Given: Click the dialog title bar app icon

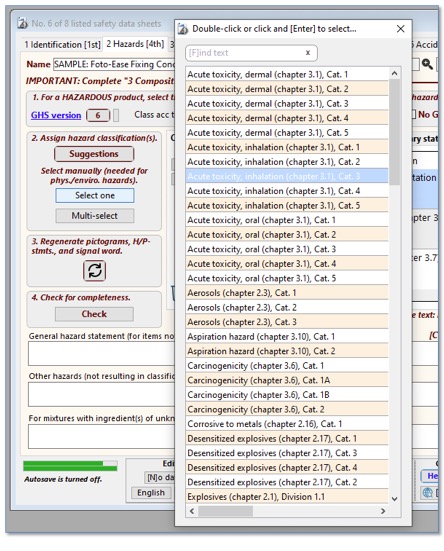Looking at the screenshot, I should 183,29.
